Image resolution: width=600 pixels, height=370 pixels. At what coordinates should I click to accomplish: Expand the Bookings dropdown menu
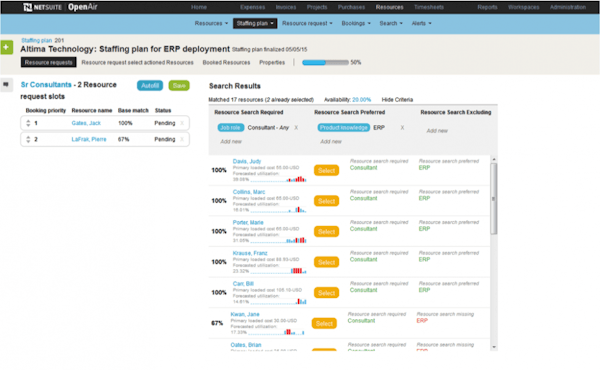(x=356, y=24)
